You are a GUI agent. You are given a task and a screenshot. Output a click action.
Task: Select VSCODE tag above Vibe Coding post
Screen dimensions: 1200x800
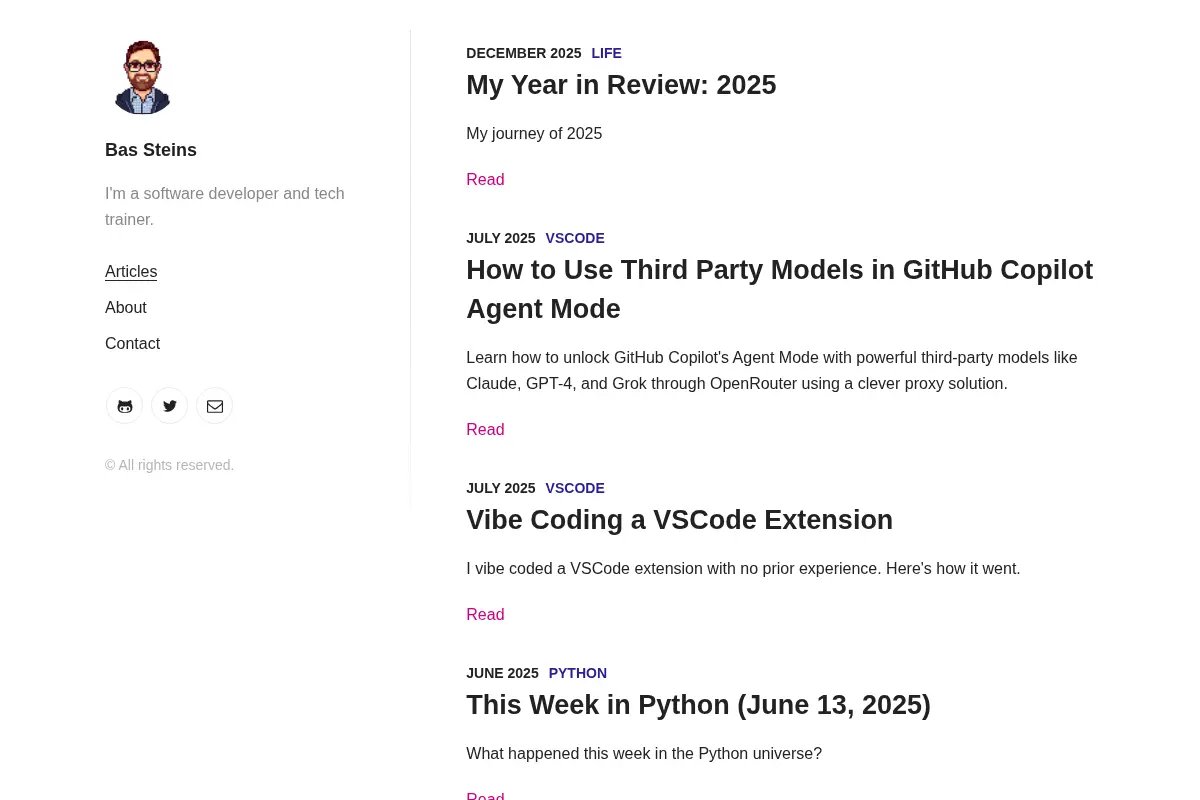click(575, 488)
